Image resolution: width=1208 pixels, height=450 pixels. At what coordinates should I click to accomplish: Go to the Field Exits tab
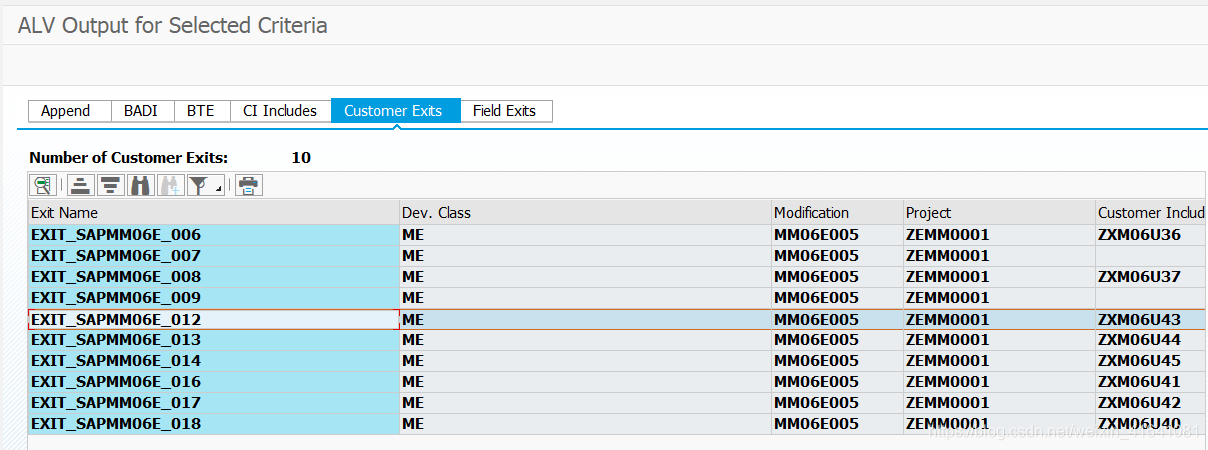(x=505, y=111)
